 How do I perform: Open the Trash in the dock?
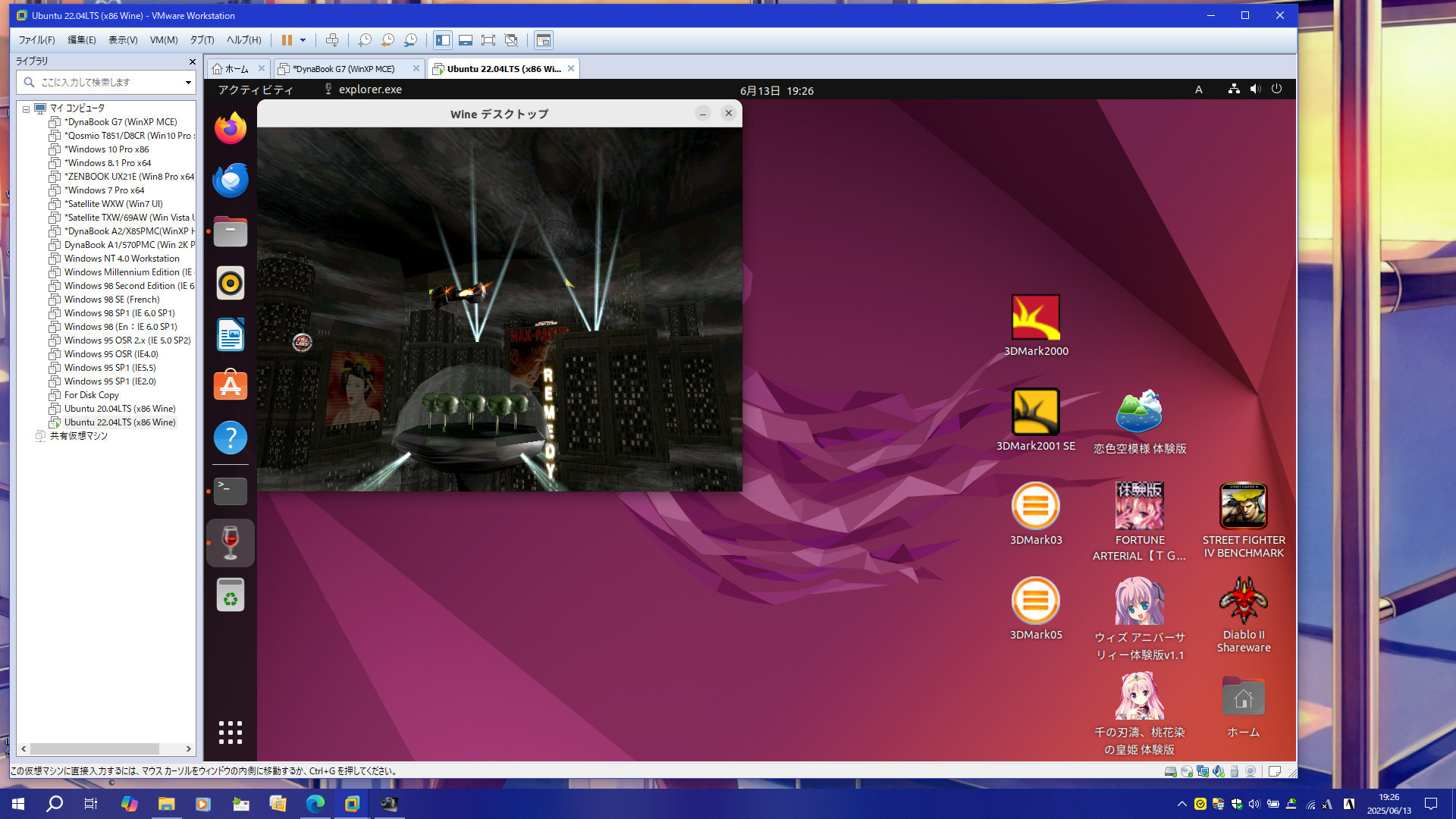(231, 595)
